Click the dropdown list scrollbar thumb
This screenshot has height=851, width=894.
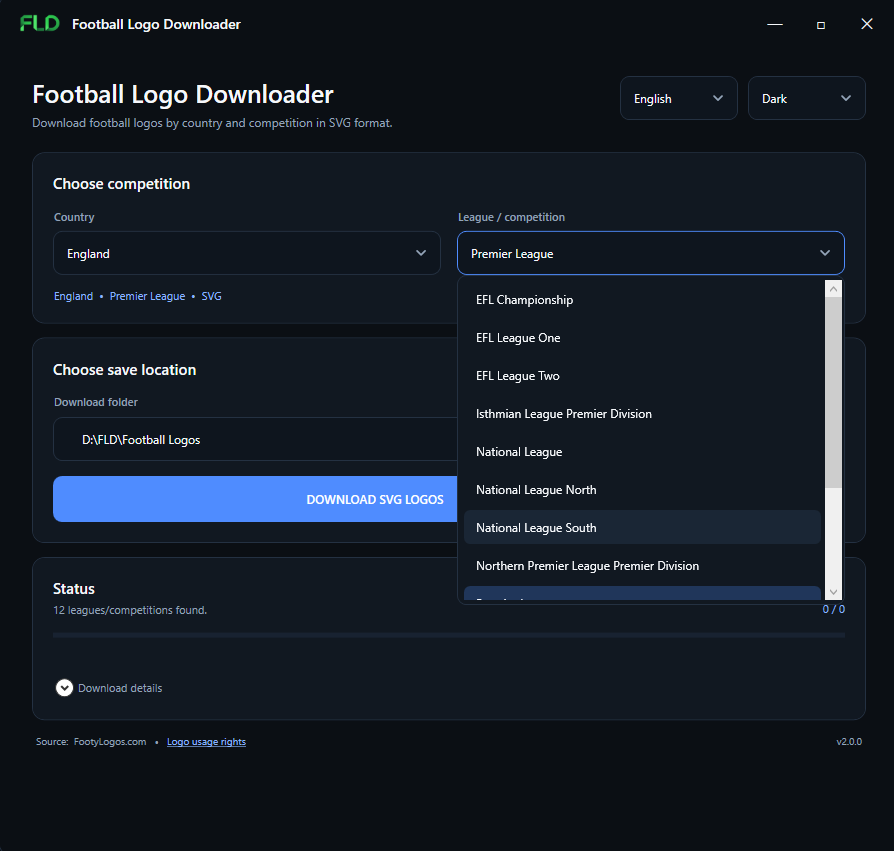(833, 392)
